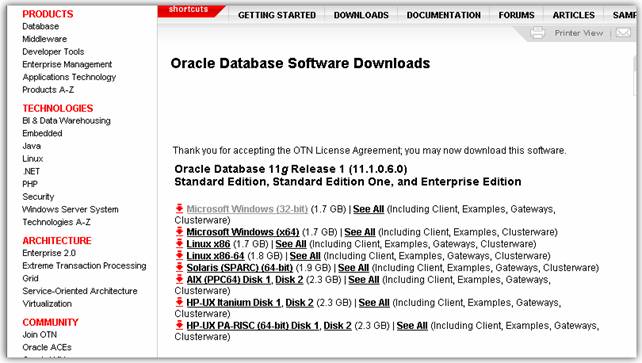The height and width of the screenshot is (363, 642).
Task: Open the Linux sidebar link under Technologies
Action: [32, 159]
